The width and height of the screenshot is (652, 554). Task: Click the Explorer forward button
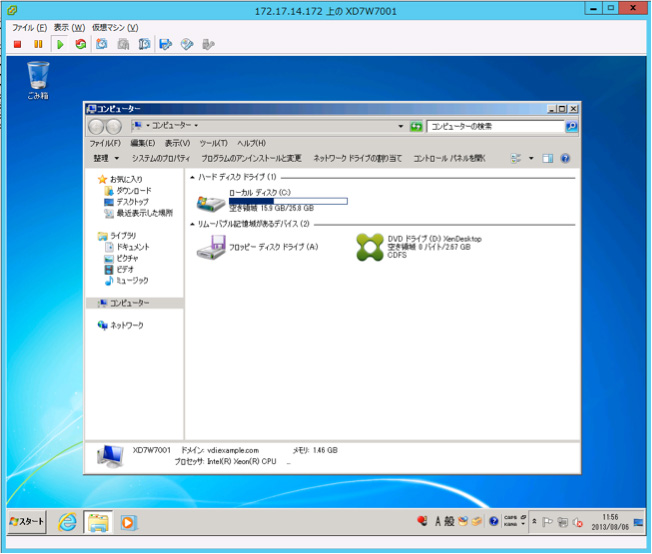pyautogui.click(x=114, y=126)
